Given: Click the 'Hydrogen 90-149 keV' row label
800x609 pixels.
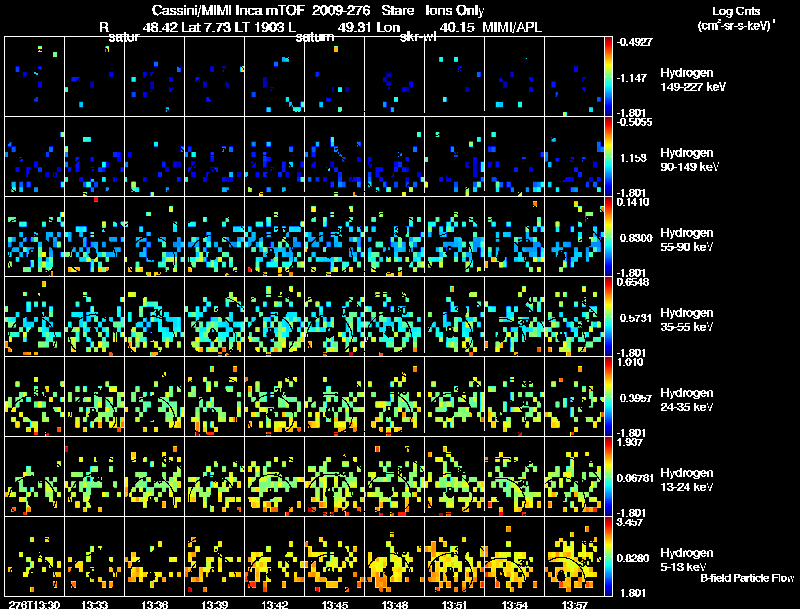Looking at the screenshot, I should click(689, 160).
